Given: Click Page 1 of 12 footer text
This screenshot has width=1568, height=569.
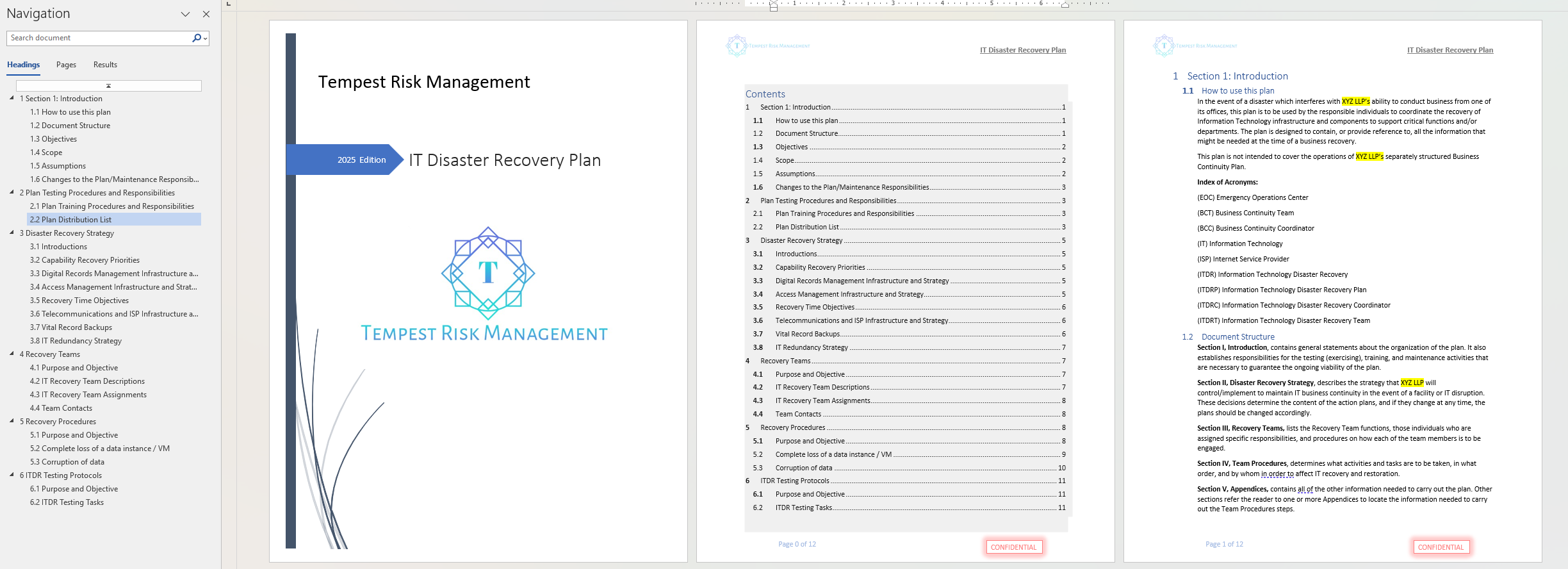Looking at the screenshot, I should (x=1224, y=544).
